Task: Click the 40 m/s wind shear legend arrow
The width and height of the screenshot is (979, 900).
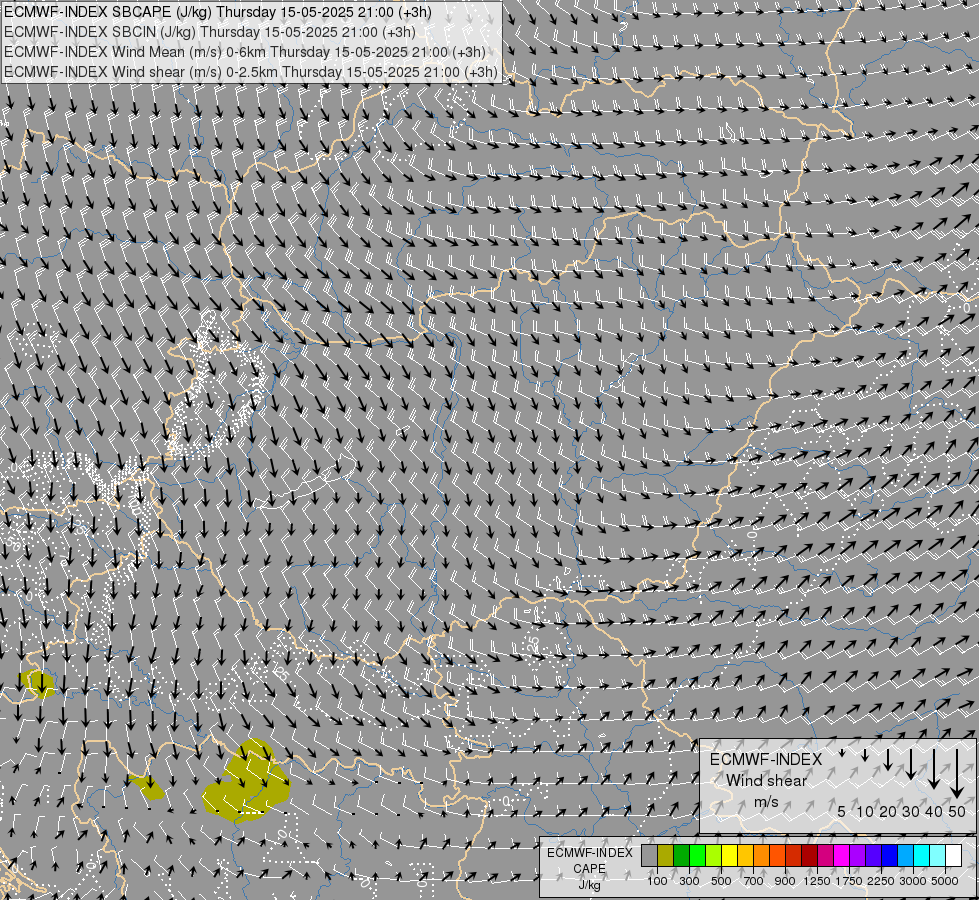Action: click(933, 768)
